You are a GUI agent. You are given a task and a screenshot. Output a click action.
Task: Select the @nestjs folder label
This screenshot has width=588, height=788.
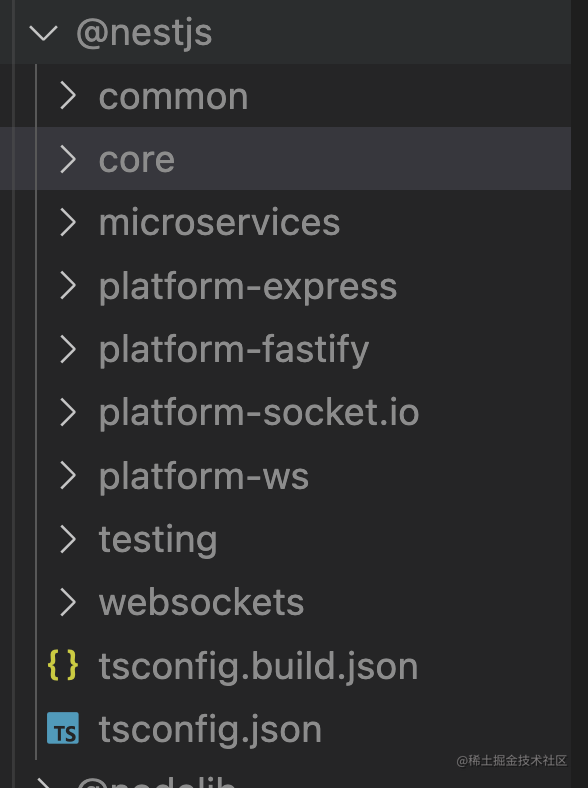[144, 34]
